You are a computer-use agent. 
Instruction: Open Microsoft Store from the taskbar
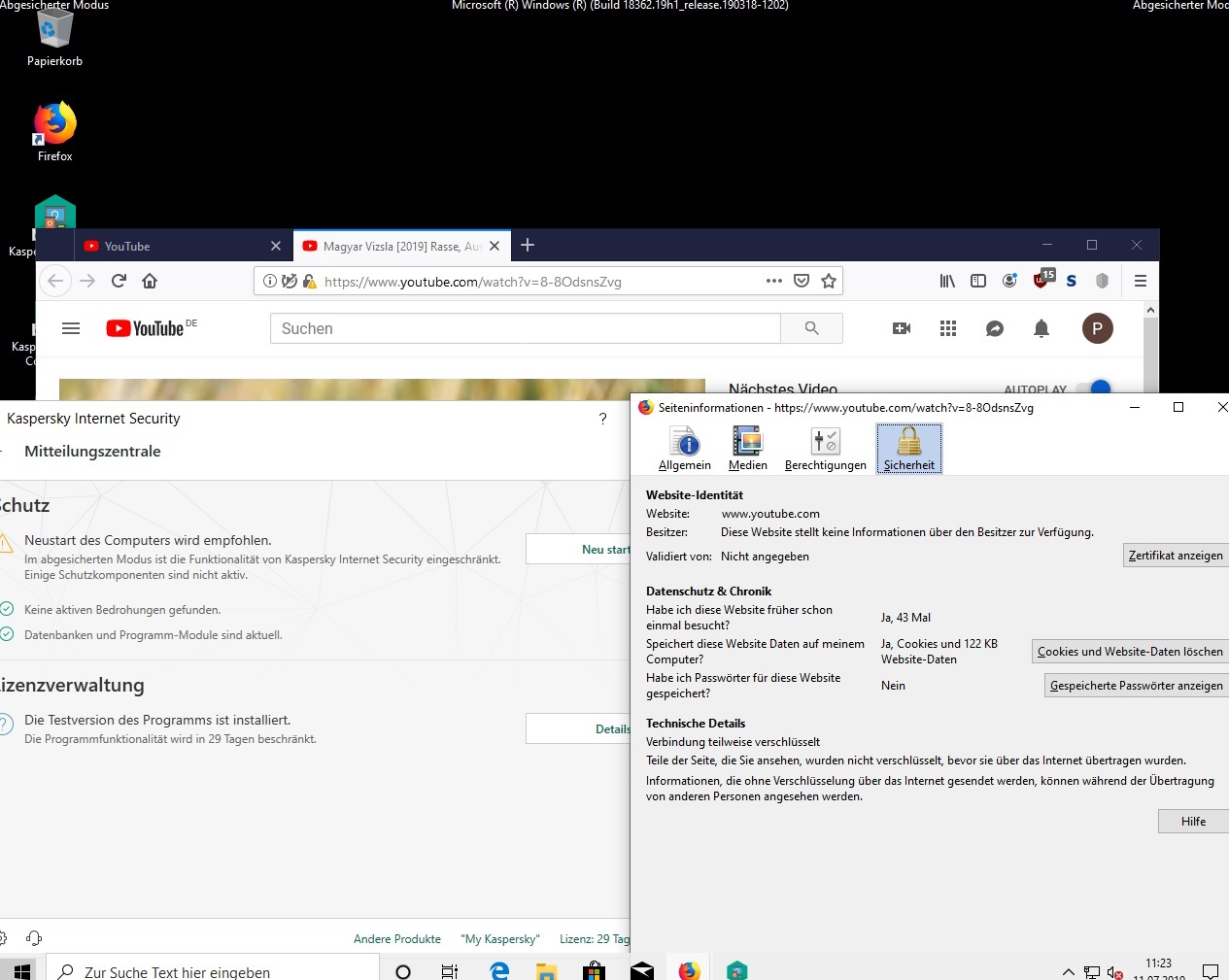click(595, 971)
